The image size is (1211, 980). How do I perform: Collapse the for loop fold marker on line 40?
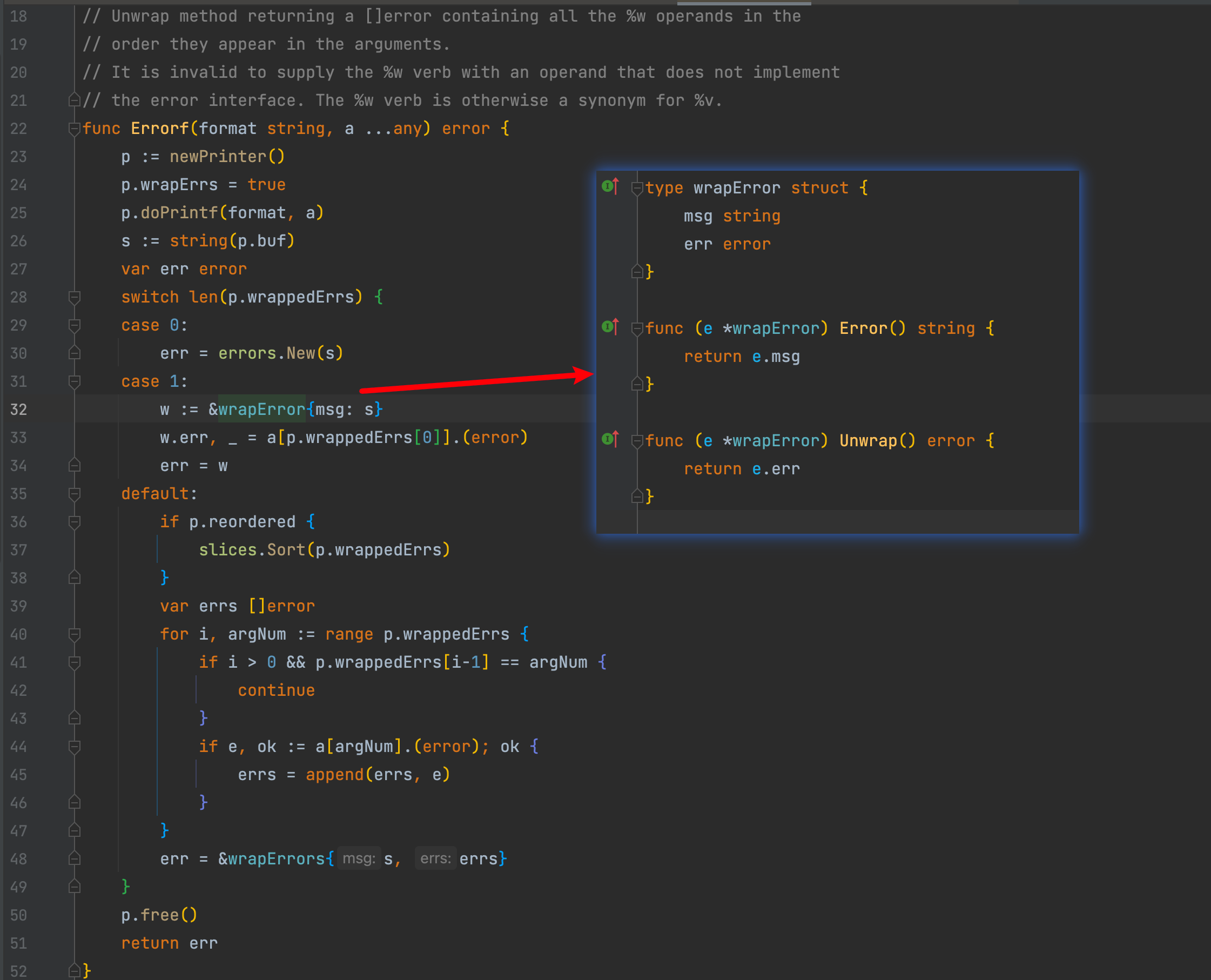coord(74,635)
